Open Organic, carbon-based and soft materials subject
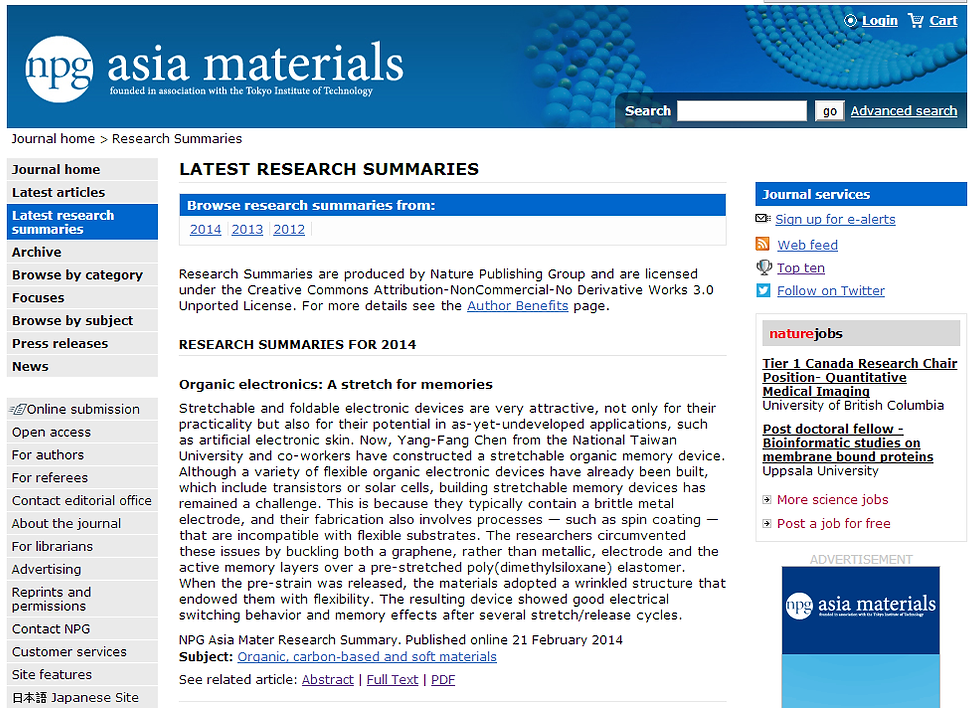The width and height of the screenshot is (980, 708). 367,657
